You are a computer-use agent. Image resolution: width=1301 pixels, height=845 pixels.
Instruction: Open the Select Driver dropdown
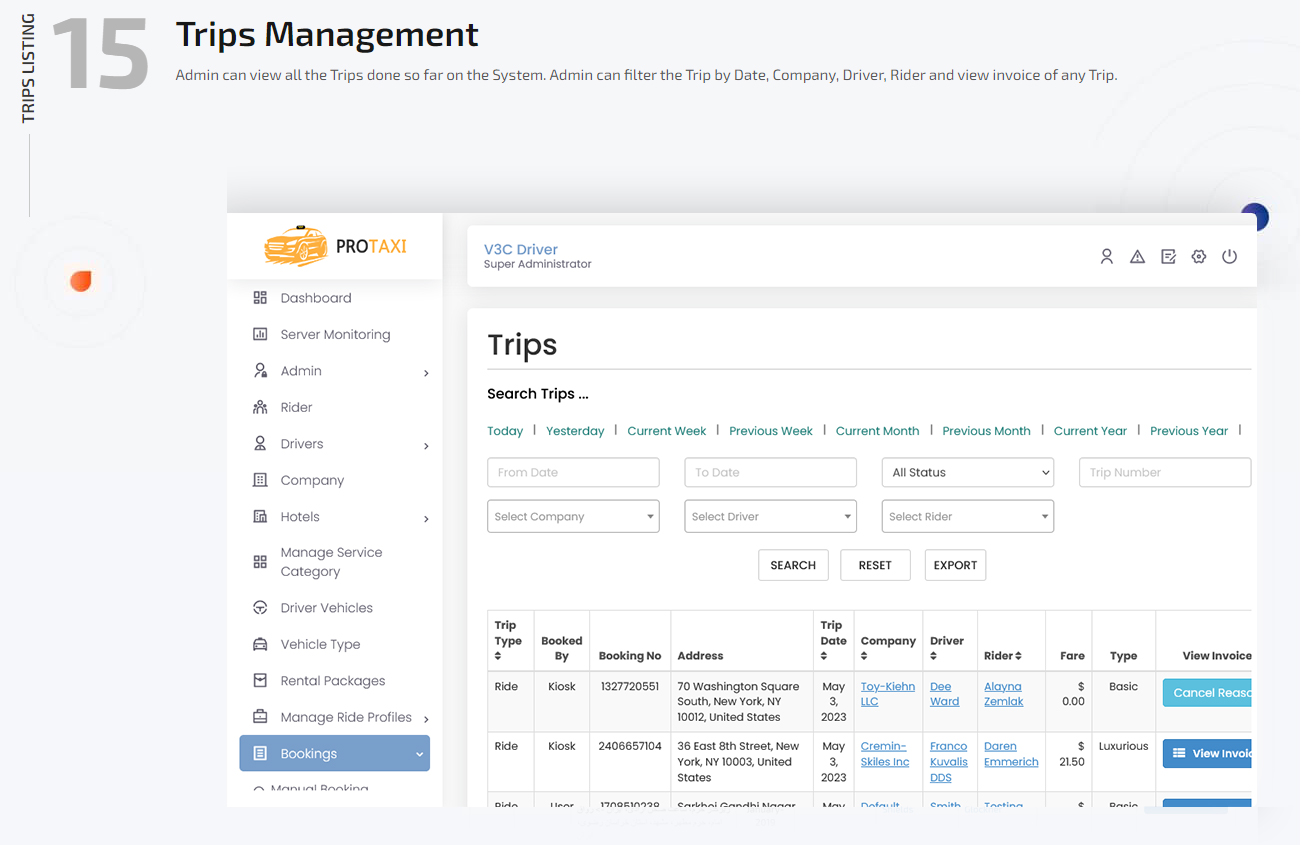coord(770,516)
